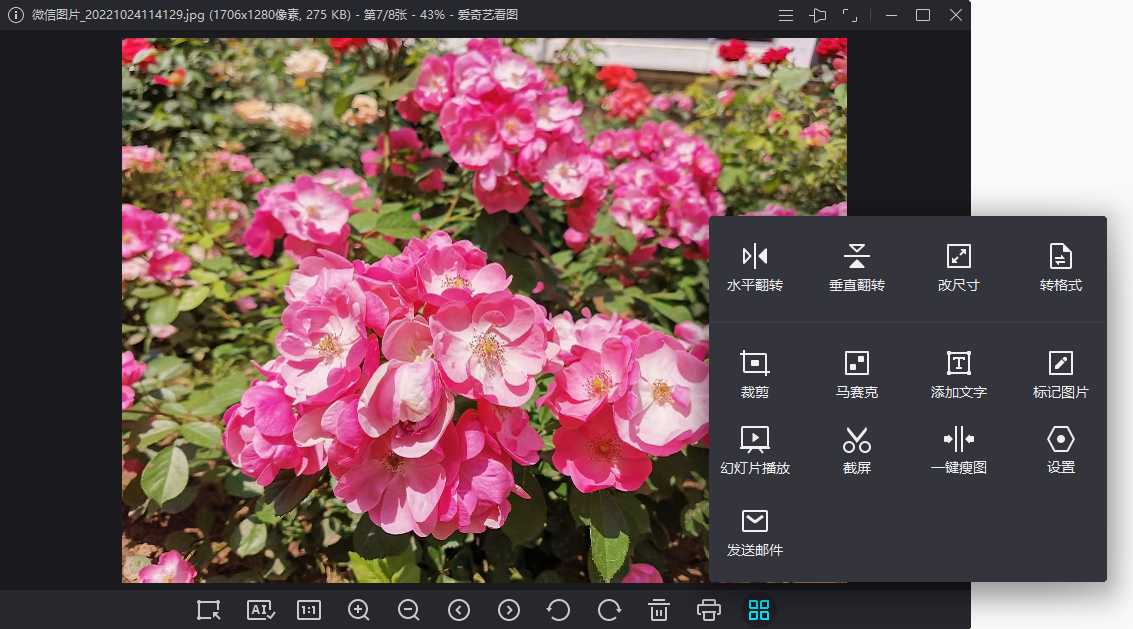1133x629 pixels.
Task: Print the current image
Action: 709,610
